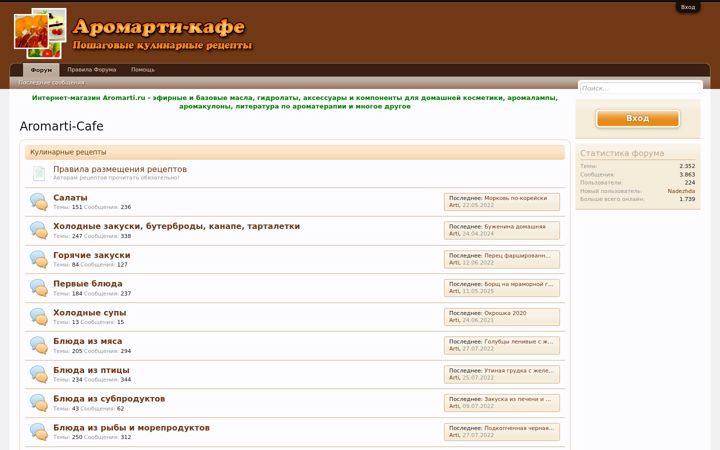Click the online record value 1.739
The image size is (720, 450).
coord(687,199)
